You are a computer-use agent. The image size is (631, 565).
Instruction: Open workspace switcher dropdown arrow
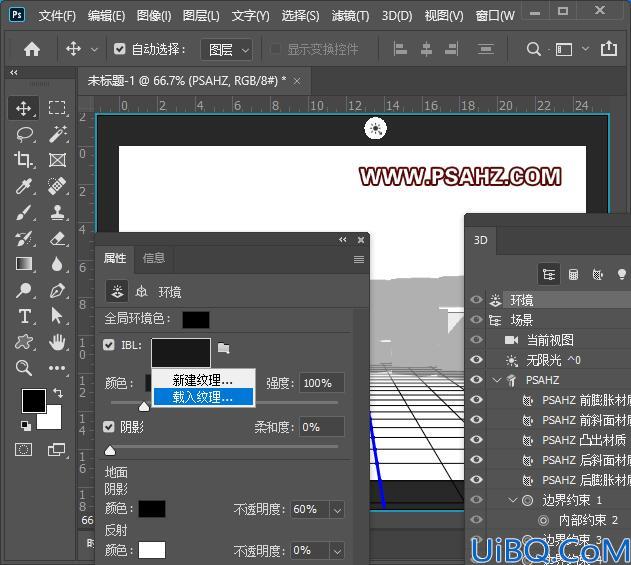586,49
